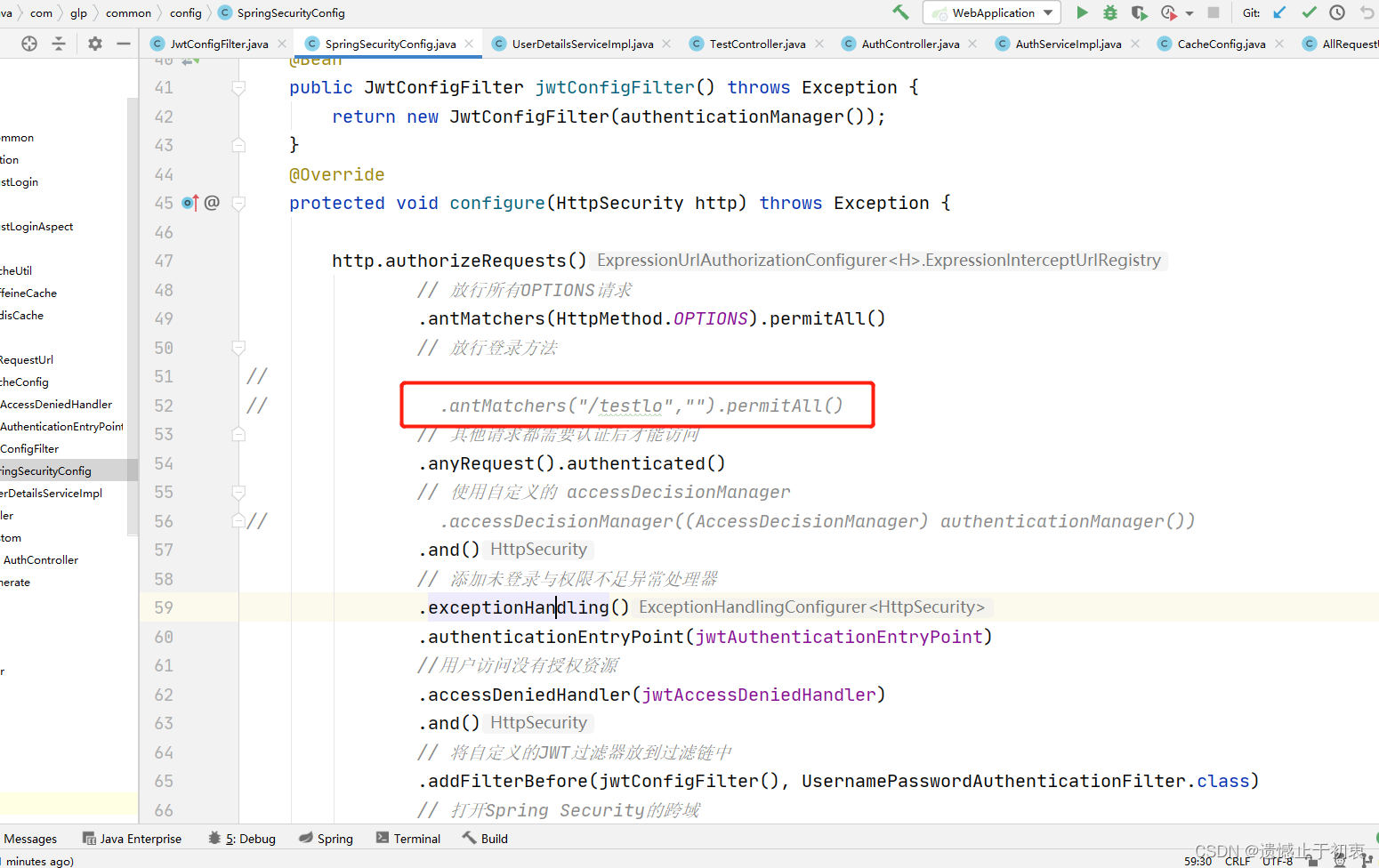Select RequestUrl in the project tree

click(27, 360)
